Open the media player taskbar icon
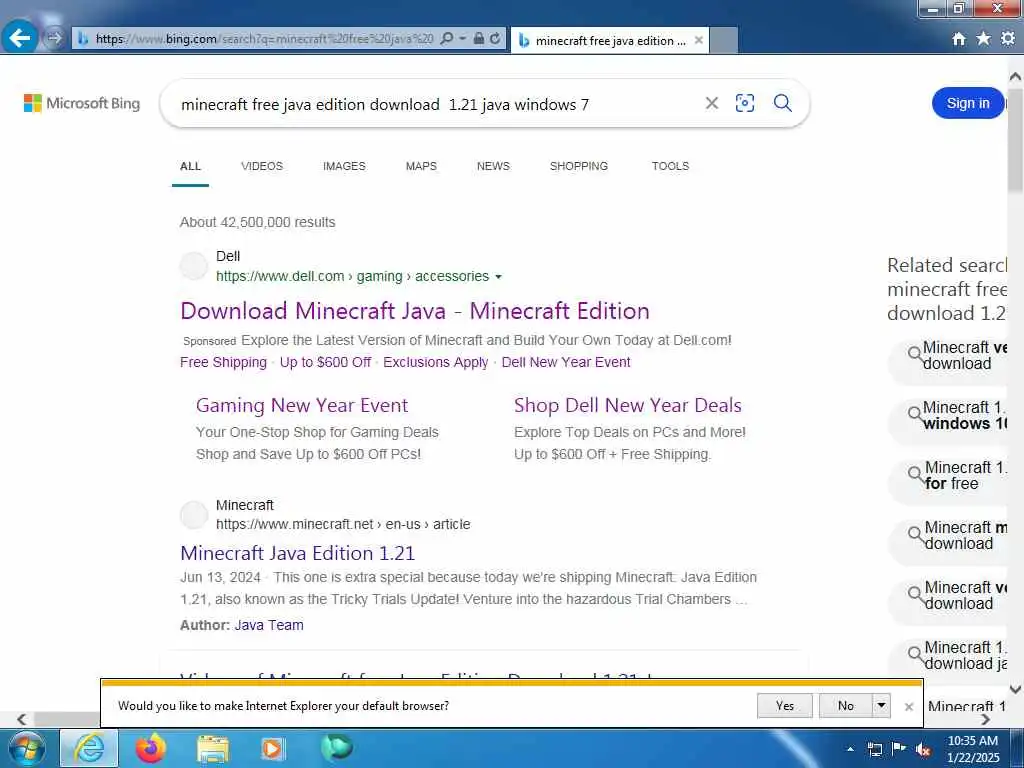1024x768 pixels. (x=272, y=749)
